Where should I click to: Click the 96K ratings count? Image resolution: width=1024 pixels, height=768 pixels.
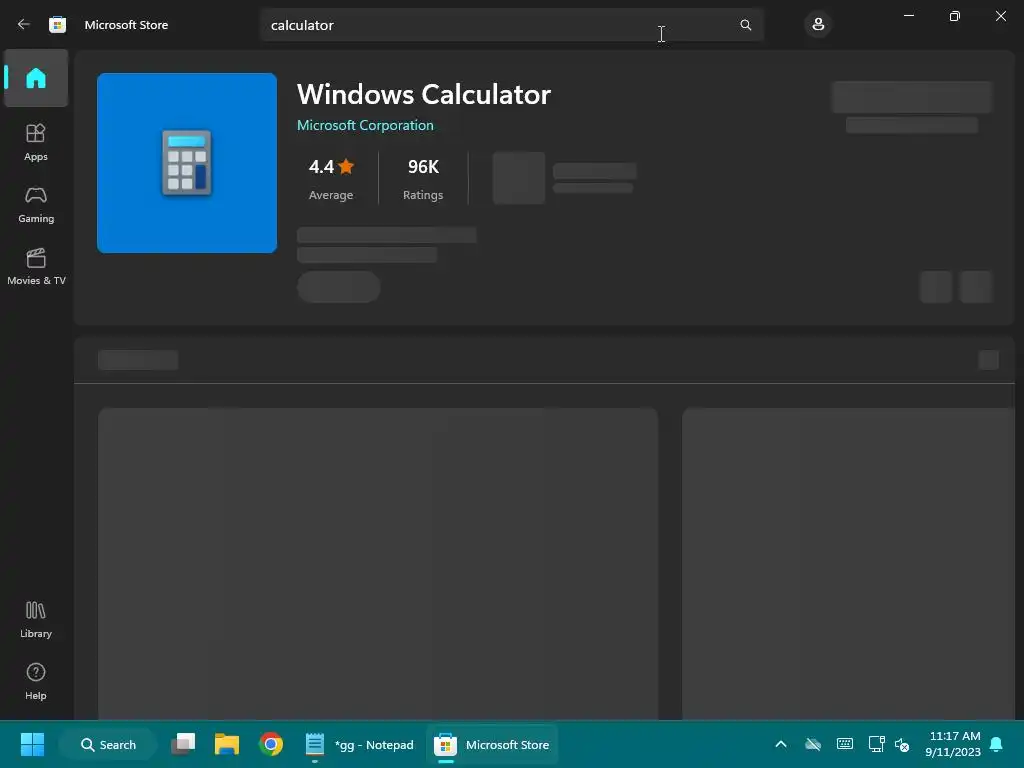pyautogui.click(x=423, y=178)
